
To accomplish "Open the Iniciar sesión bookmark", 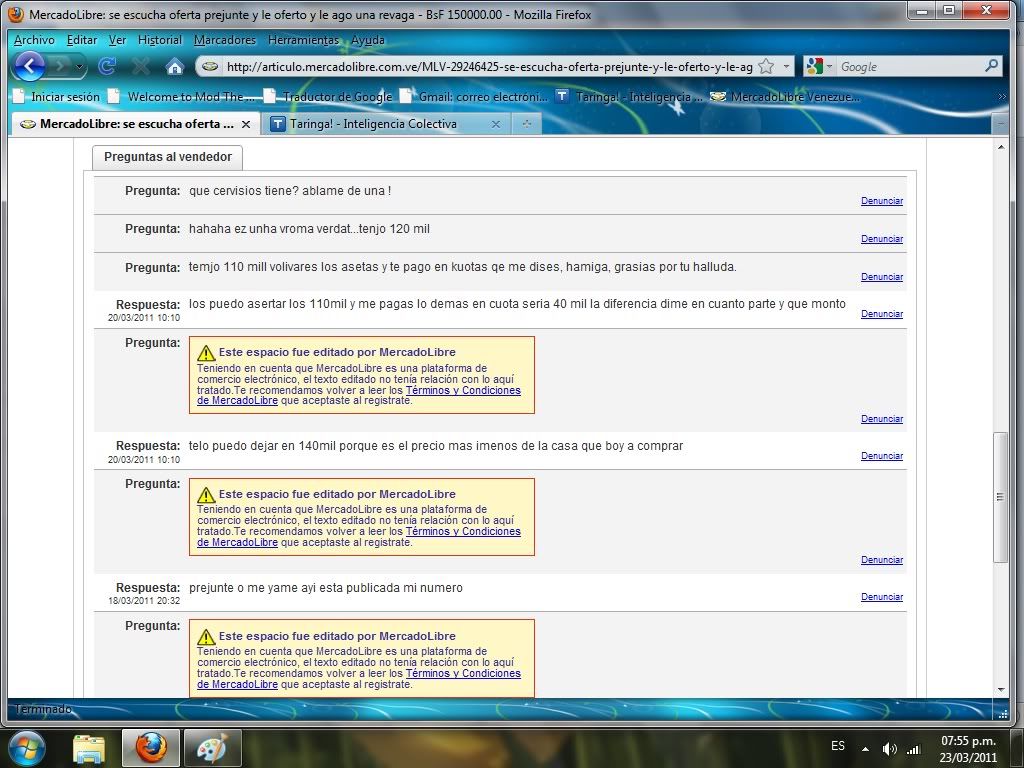I will pyautogui.click(x=57, y=97).
